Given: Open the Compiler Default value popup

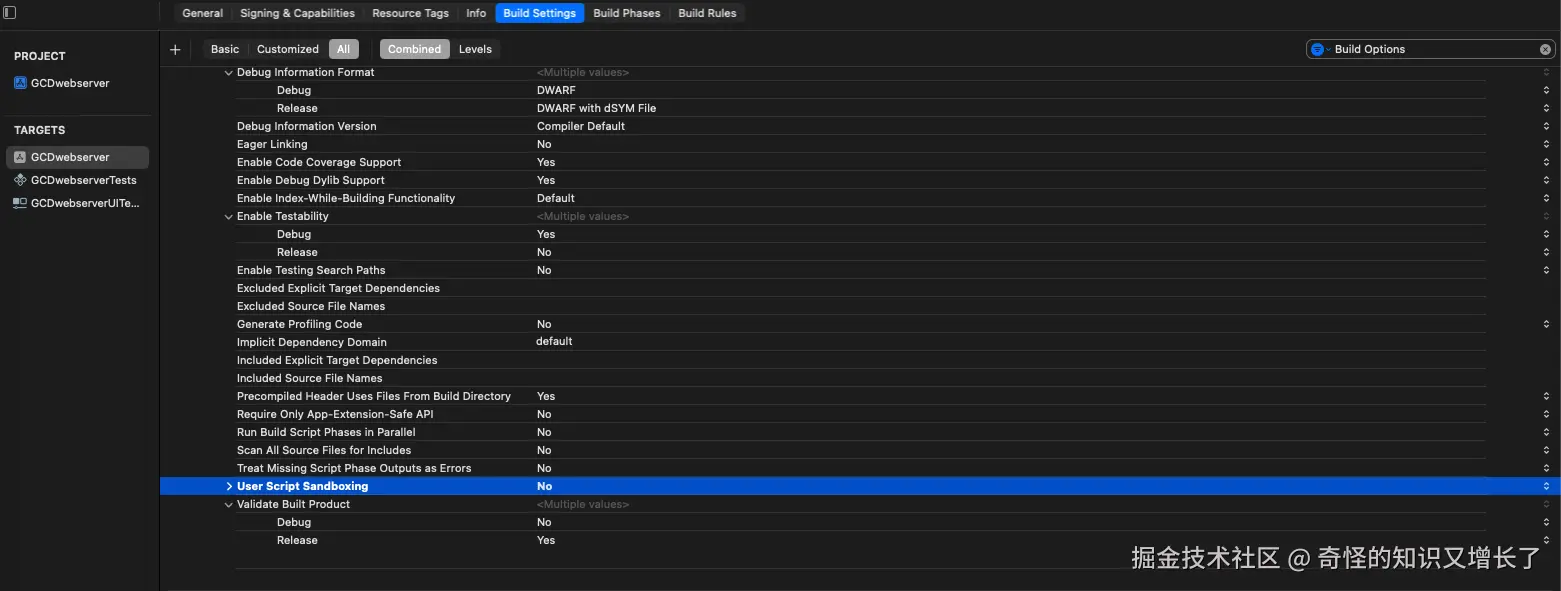Looking at the screenshot, I should (x=1546, y=126).
